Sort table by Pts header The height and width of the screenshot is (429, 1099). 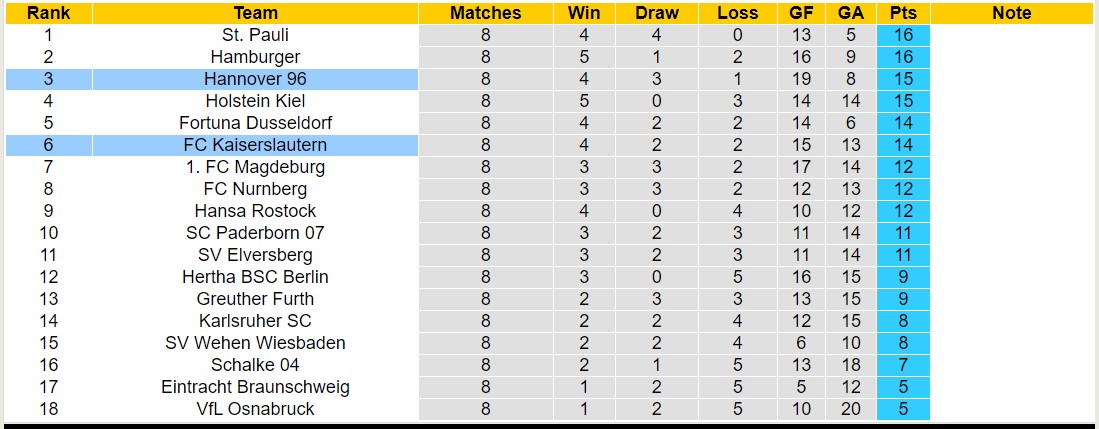pos(903,13)
